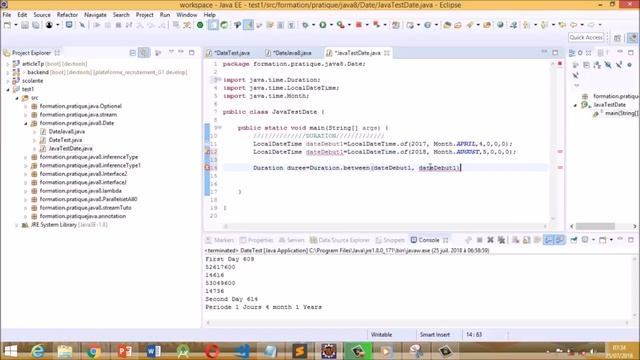Collapse the test1 project node
This screenshot has width=640, height=360.
[x=8, y=89]
